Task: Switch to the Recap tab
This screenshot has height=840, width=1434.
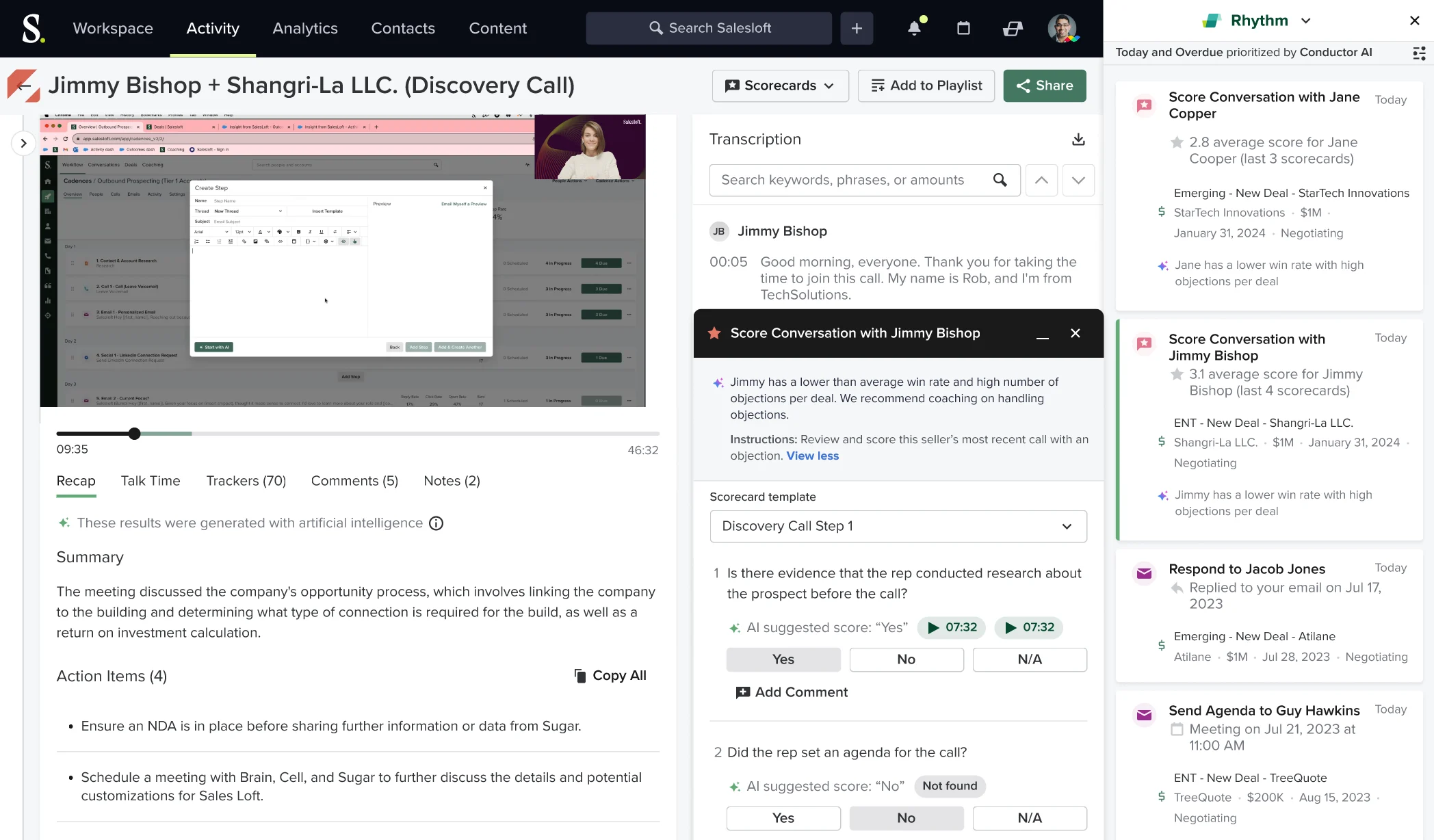Action: (x=76, y=481)
